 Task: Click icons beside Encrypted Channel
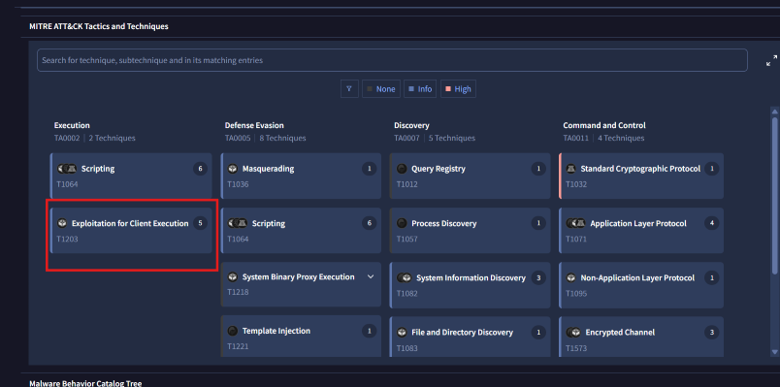[573, 332]
